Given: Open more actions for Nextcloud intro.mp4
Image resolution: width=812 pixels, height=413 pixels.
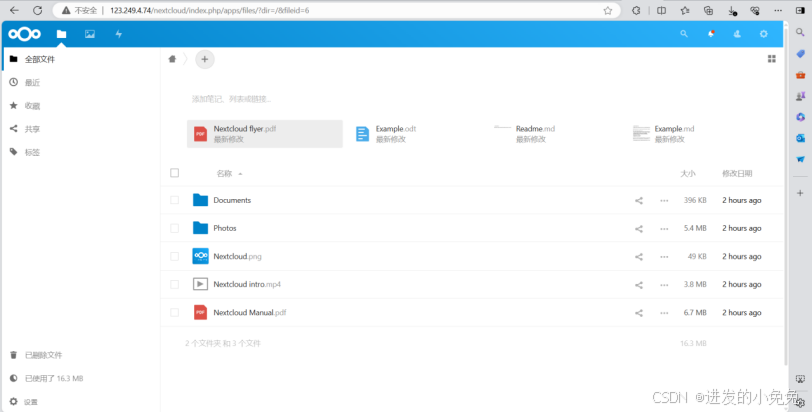Looking at the screenshot, I should (x=664, y=285).
